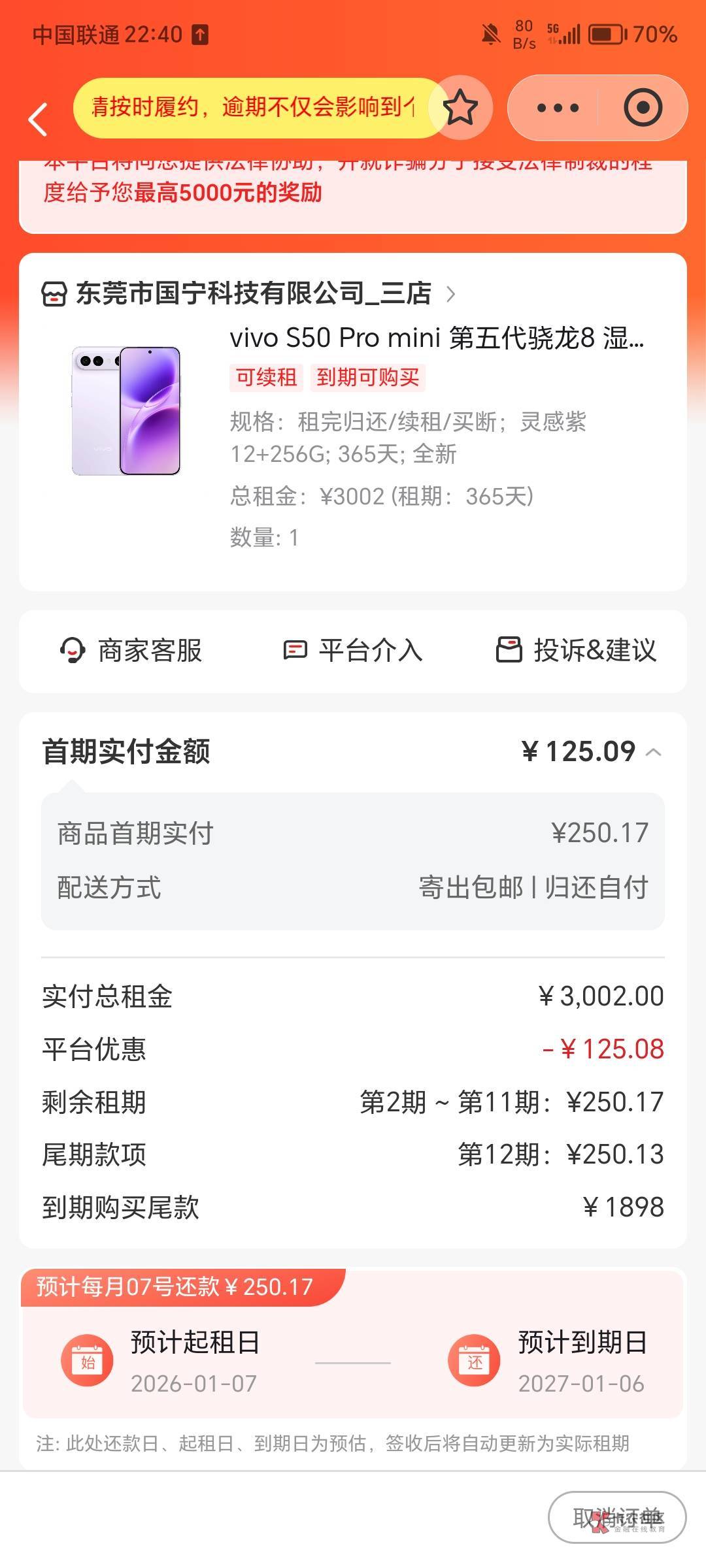Tap the back arrow icon
This screenshot has width=706, height=1568.
(38, 120)
